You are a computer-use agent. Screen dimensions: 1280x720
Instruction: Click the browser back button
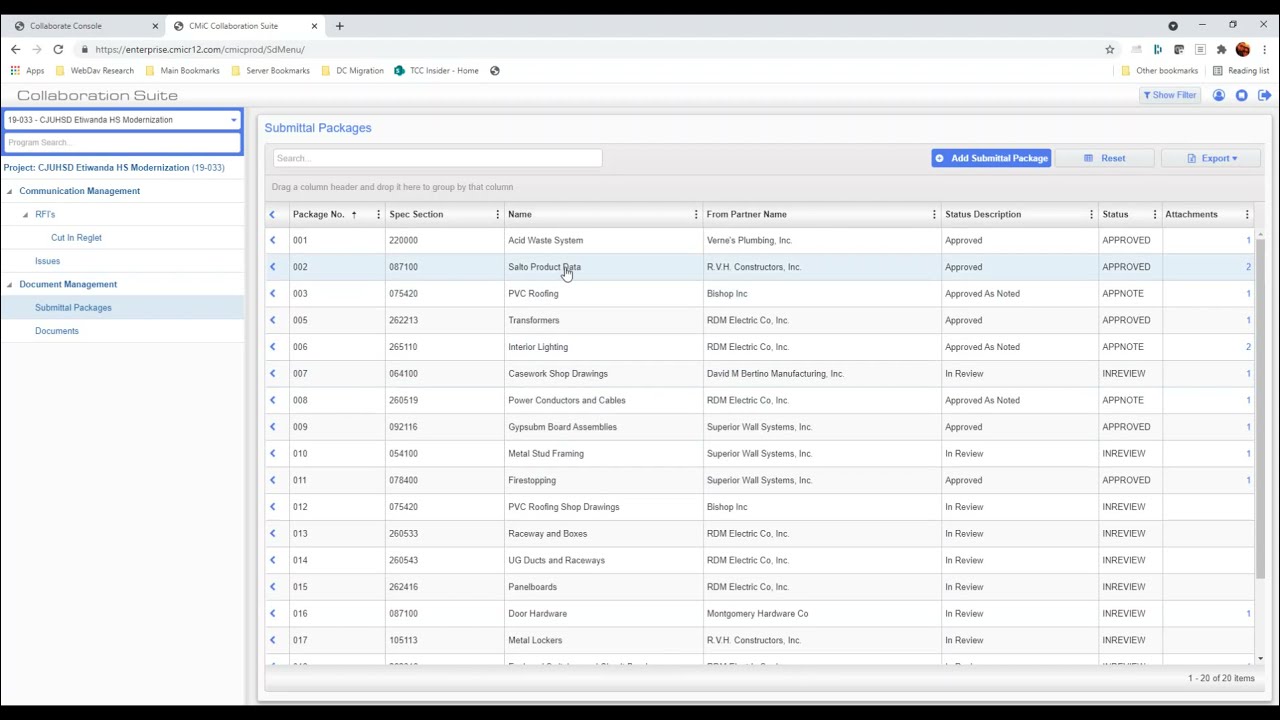[15, 49]
